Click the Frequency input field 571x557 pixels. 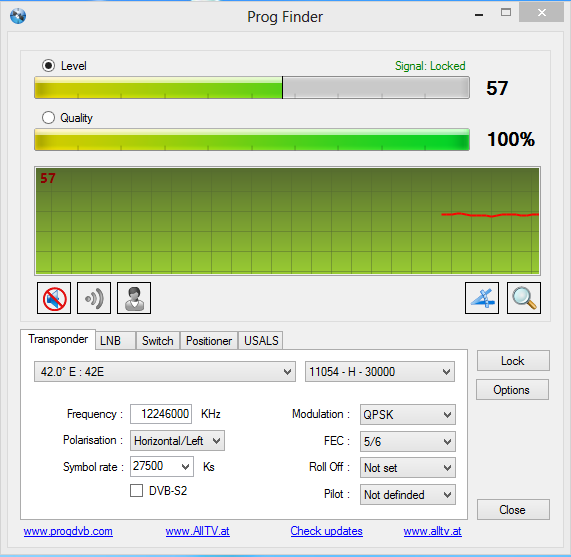161,414
